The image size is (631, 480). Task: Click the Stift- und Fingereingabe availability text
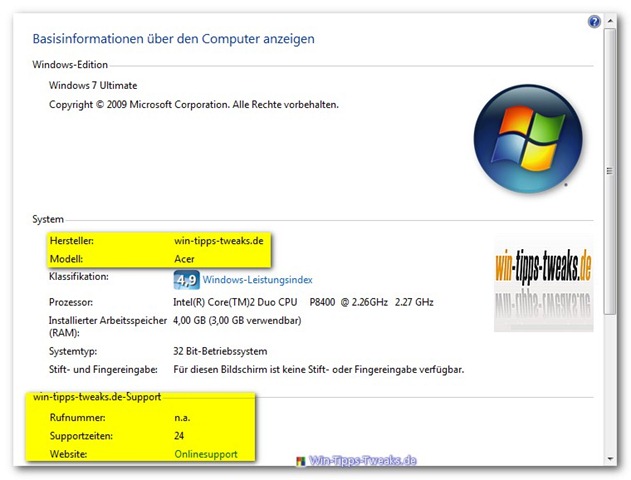pyautogui.click(x=319, y=369)
